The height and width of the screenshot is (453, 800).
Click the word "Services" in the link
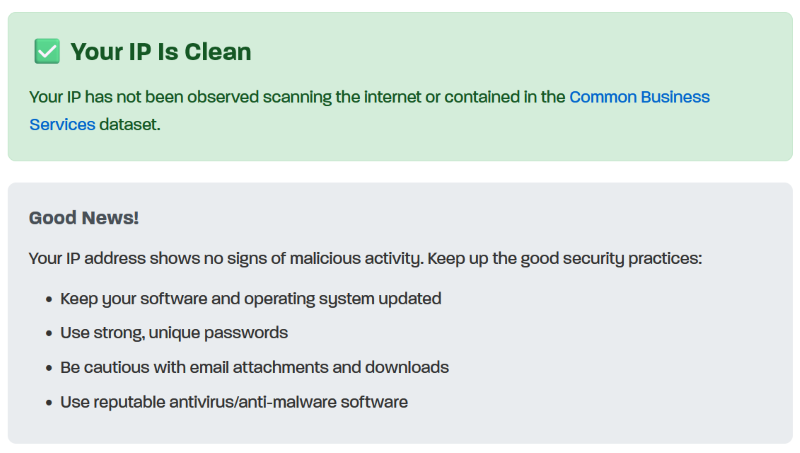click(x=62, y=125)
